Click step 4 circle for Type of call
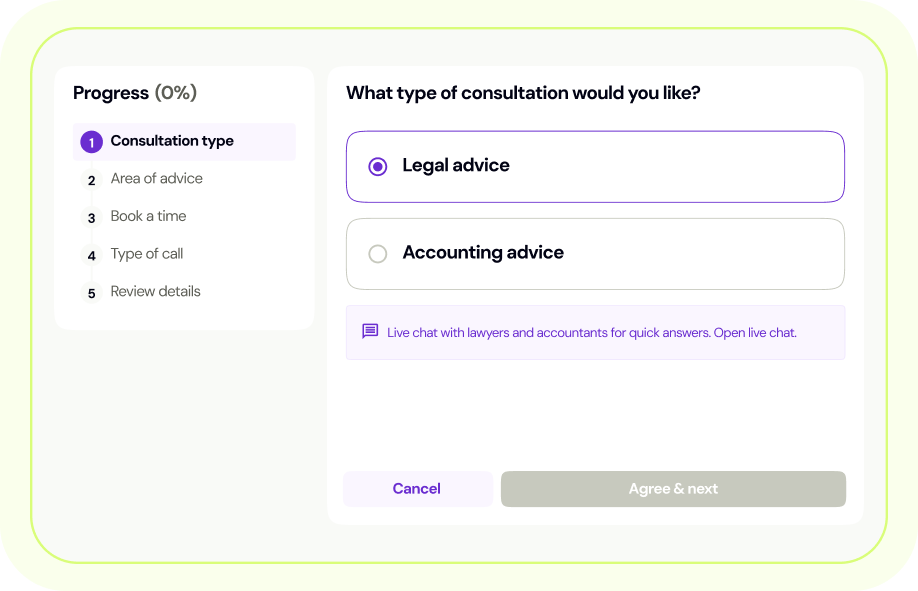The image size is (918, 591). [91, 255]
